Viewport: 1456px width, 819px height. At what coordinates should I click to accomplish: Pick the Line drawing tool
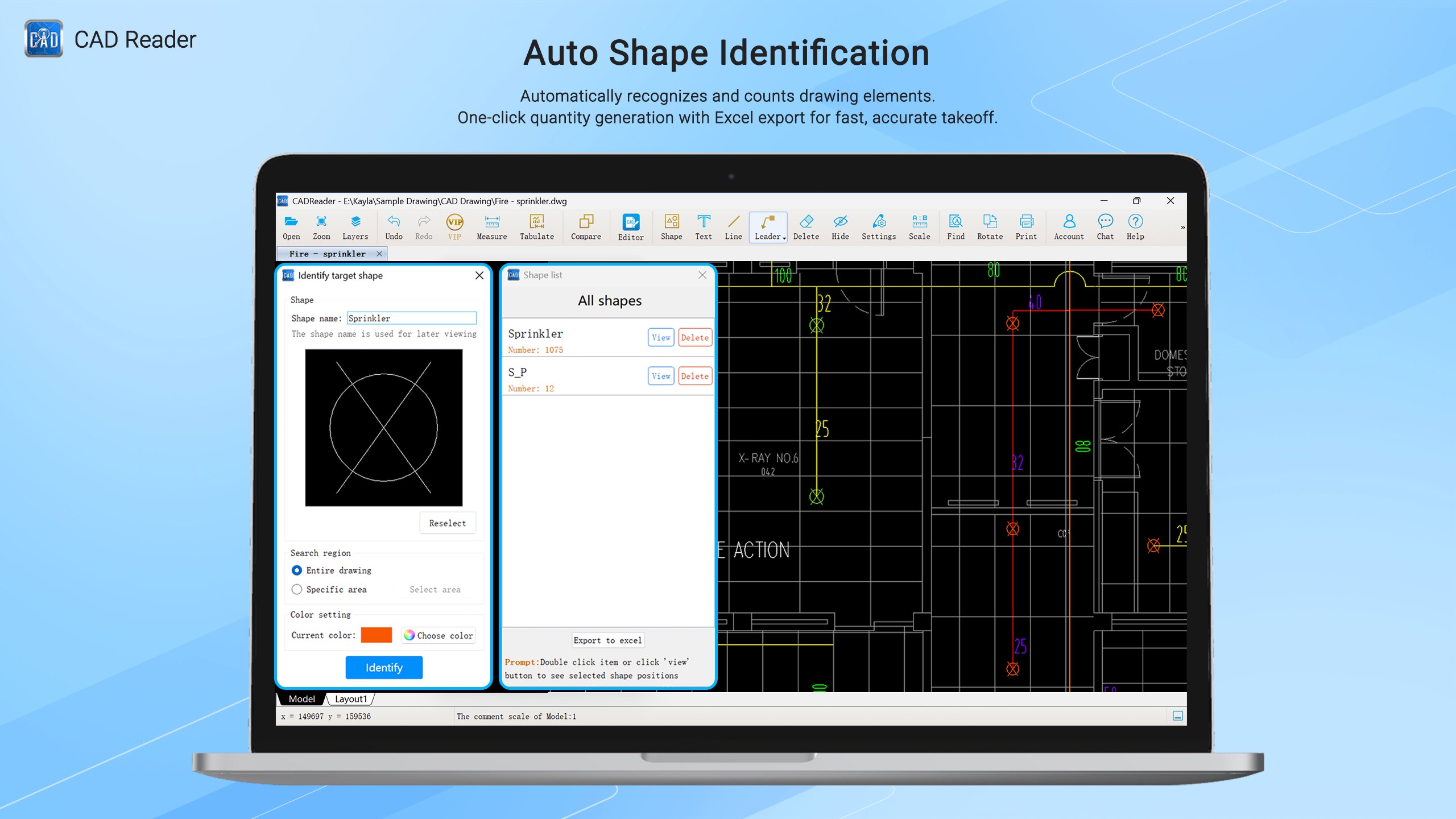(734, 227)
